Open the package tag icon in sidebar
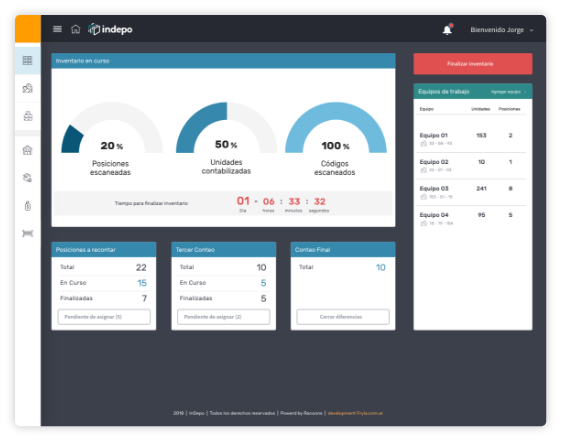 pyautogui.click(x=28, y=178)
